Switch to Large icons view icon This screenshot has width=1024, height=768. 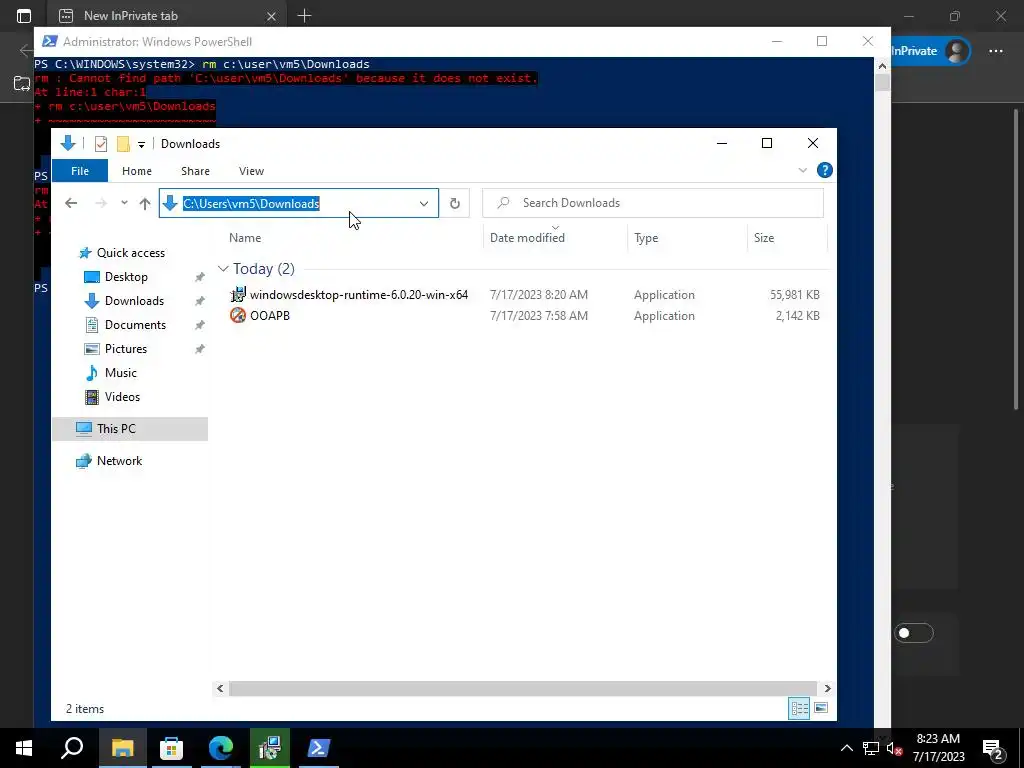click(x=821, y=709)
